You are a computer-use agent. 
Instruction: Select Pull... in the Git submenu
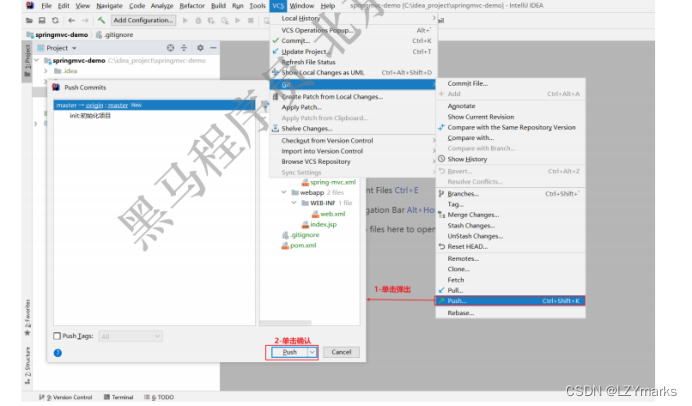pos(510,290)
